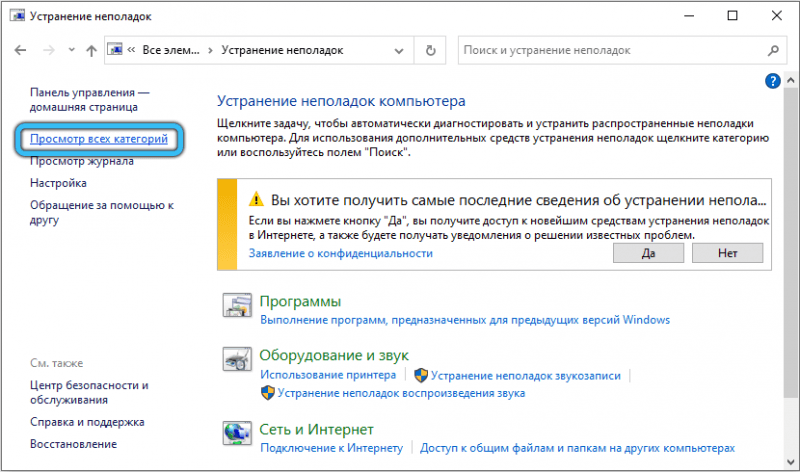Click breadcrumb 'Все элем...'

pos(171,50)
